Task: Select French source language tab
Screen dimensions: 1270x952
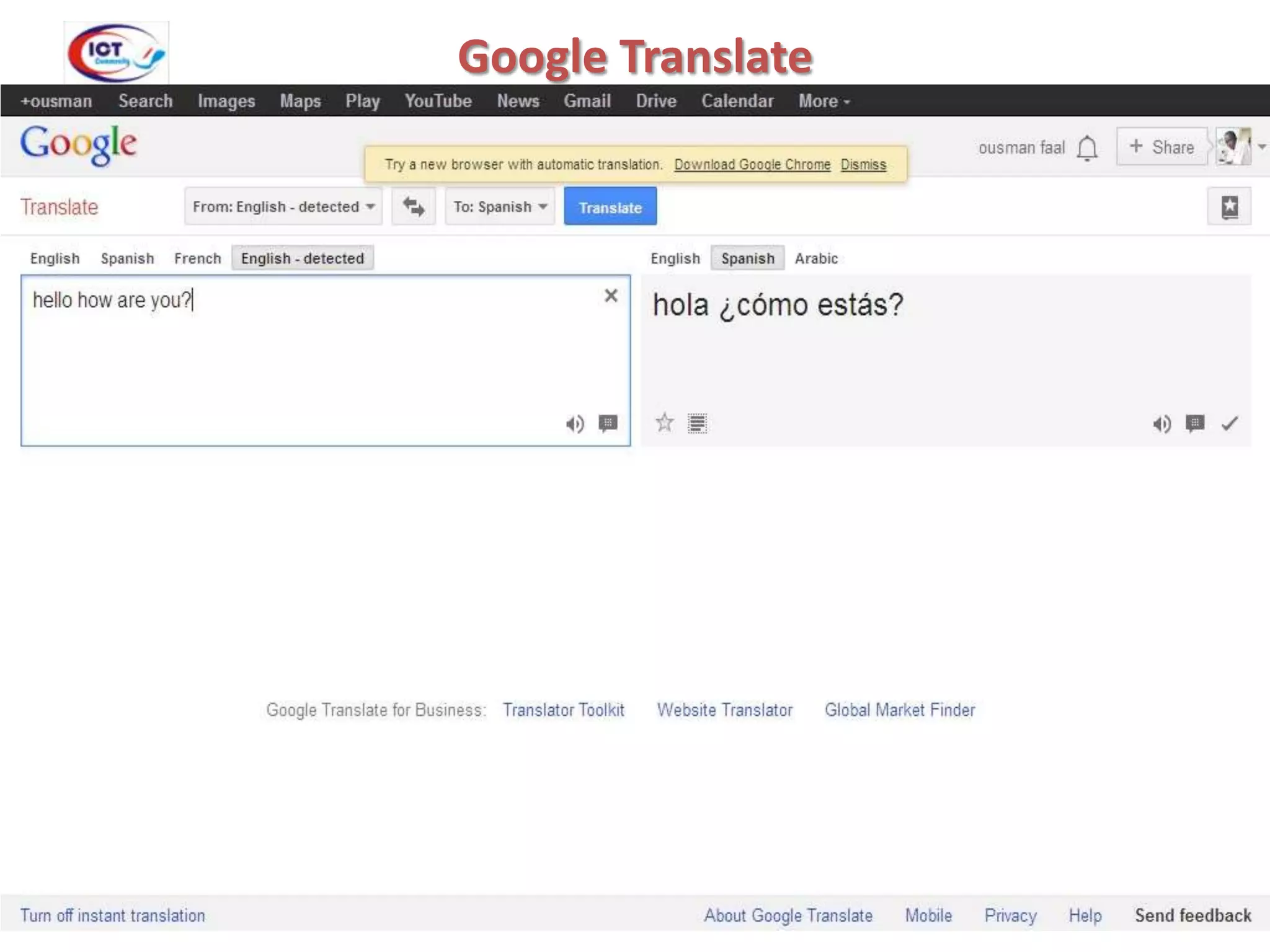Action: coord(197,258)
